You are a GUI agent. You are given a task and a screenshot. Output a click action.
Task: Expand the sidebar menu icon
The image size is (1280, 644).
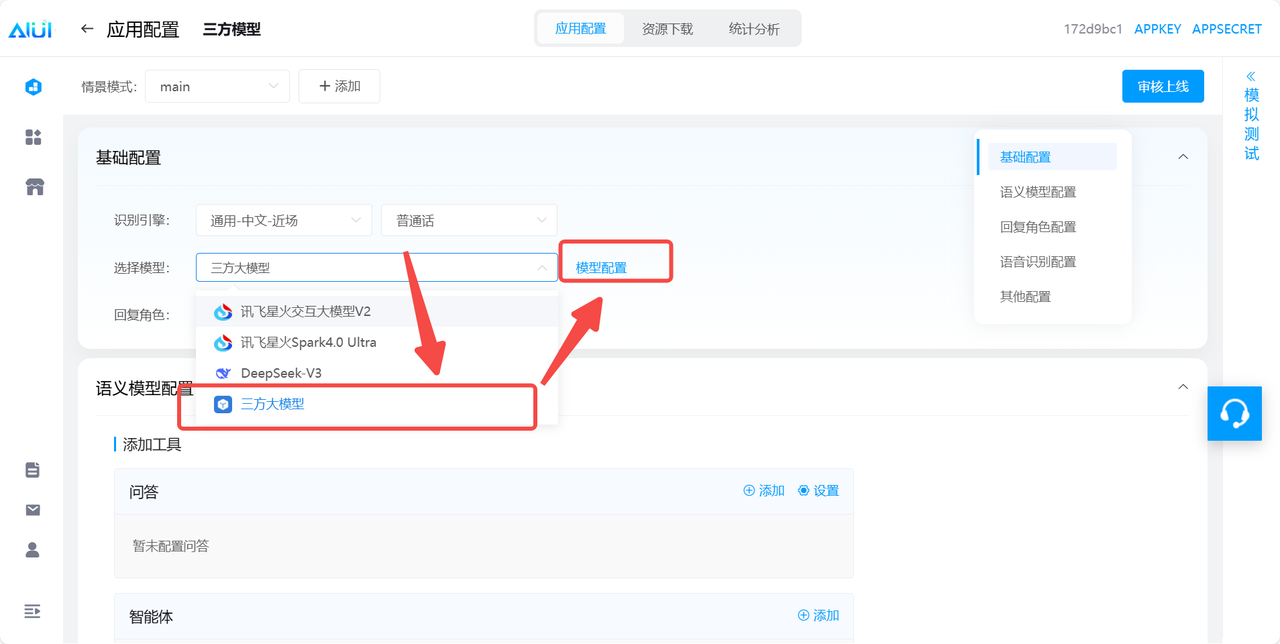(x=33, y=610)
